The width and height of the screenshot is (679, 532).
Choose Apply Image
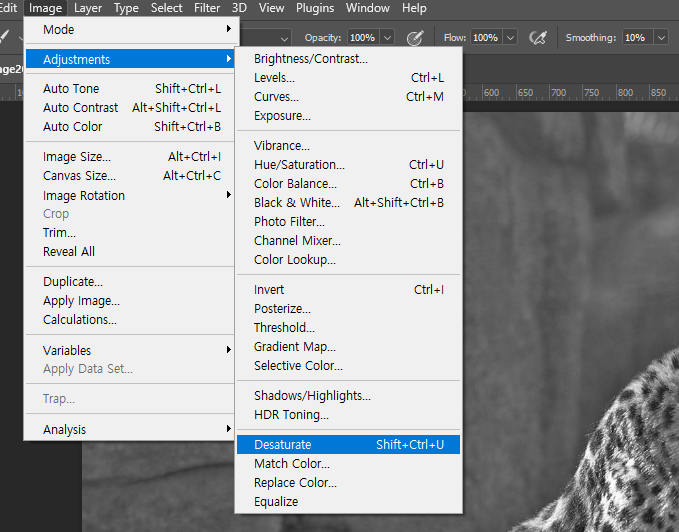click(x=129, y=300)
